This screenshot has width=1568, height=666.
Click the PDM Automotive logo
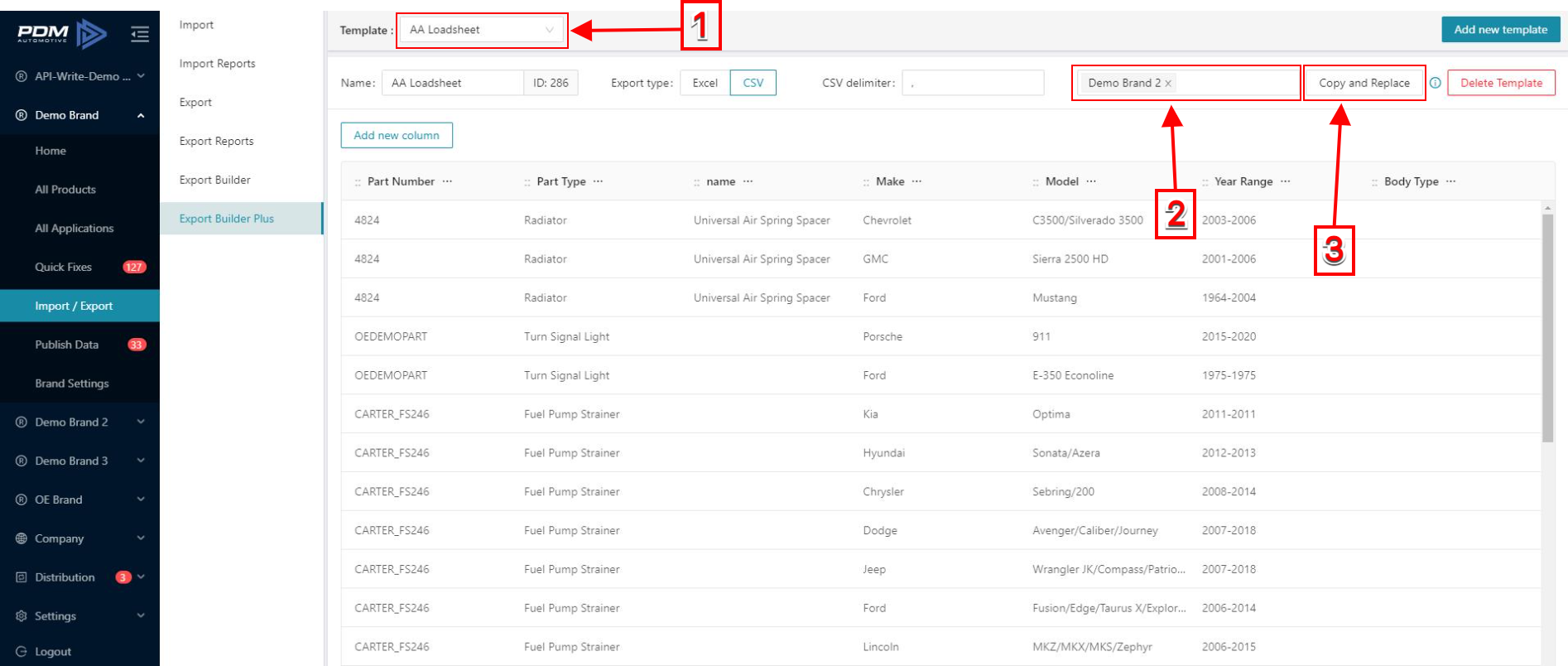pos(62,34)
